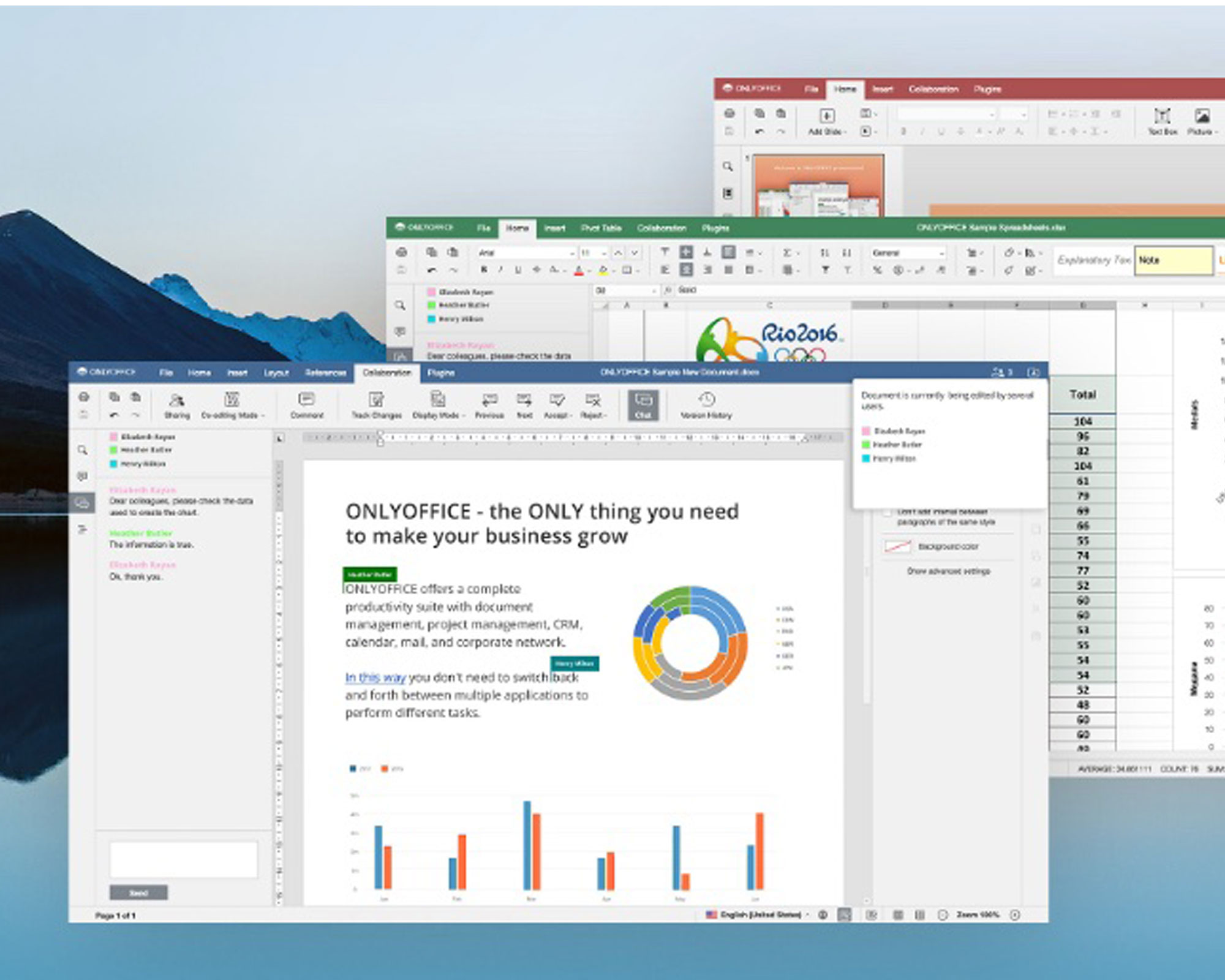The image size is (1225, 980).
Task: Click print icon in document window toolbar
Action: pos(84,397)
